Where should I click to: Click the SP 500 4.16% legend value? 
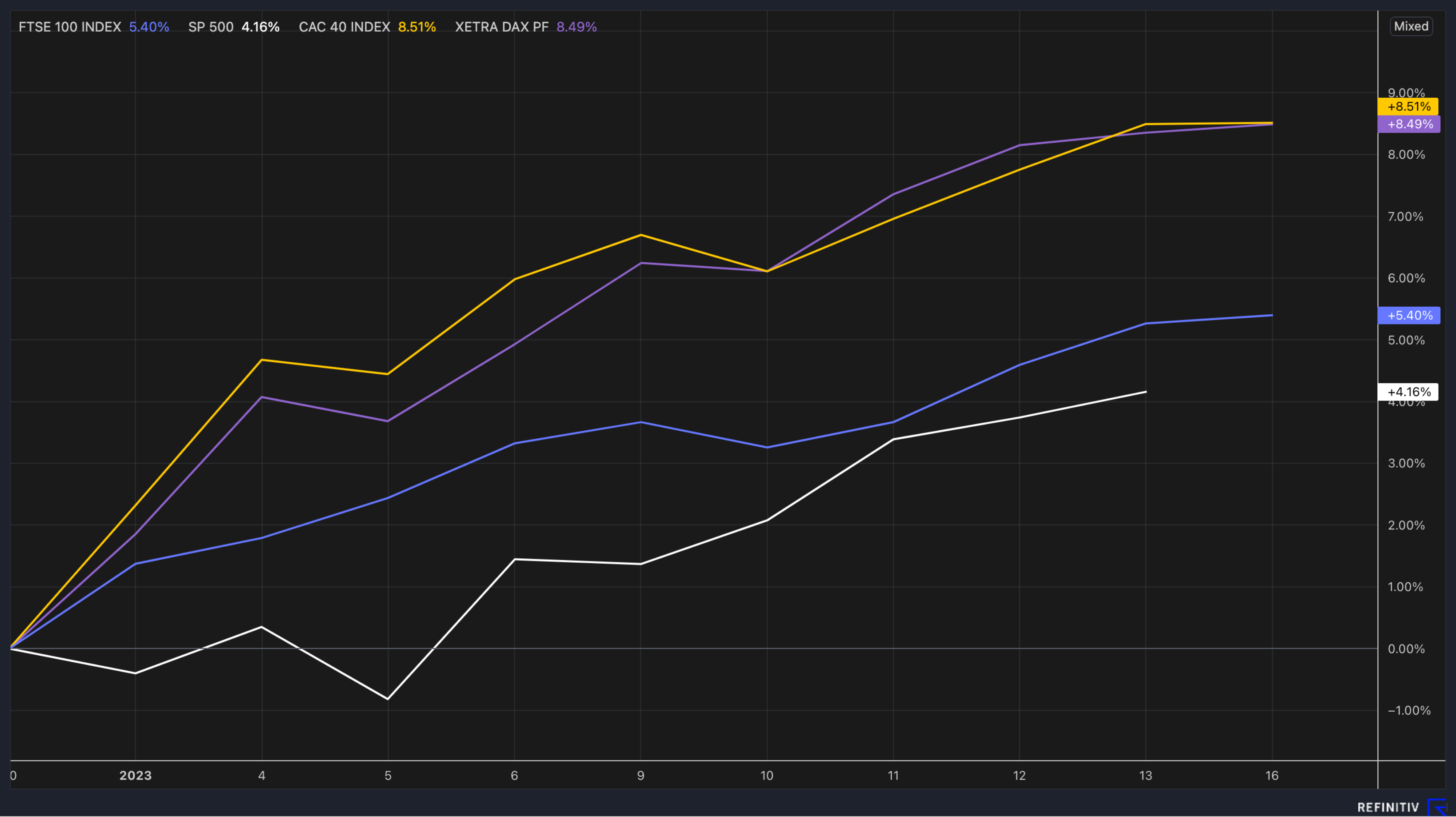[260, 27]
